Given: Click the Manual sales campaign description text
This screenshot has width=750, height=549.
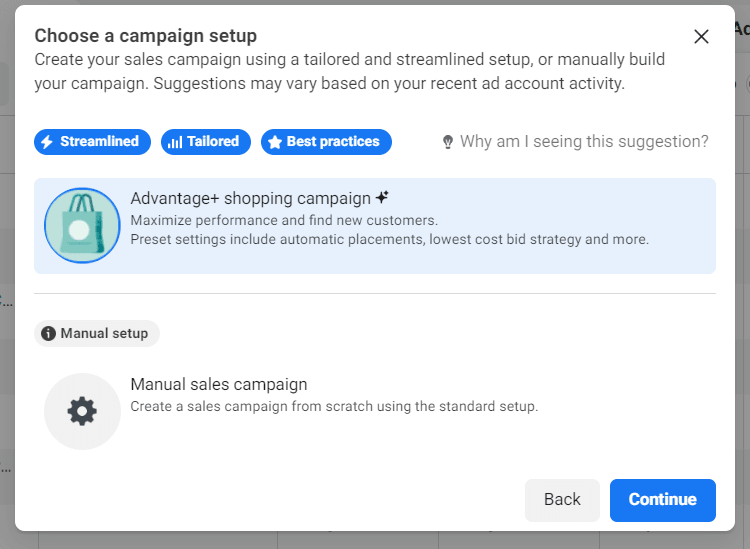Looking at the screenshot, I should [334, 406].
